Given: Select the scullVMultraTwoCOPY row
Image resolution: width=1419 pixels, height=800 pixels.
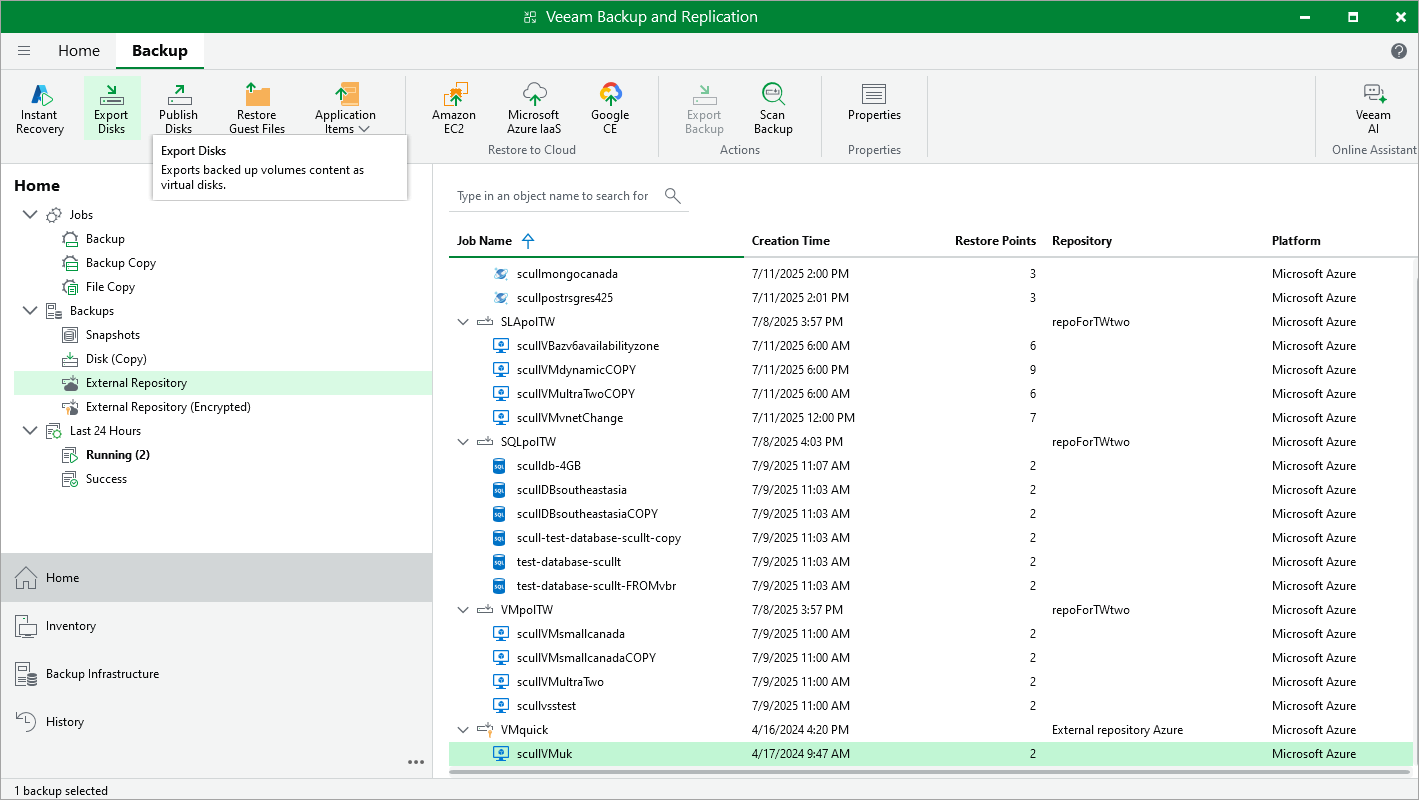Looking at the screenshot, I should 931,394.
